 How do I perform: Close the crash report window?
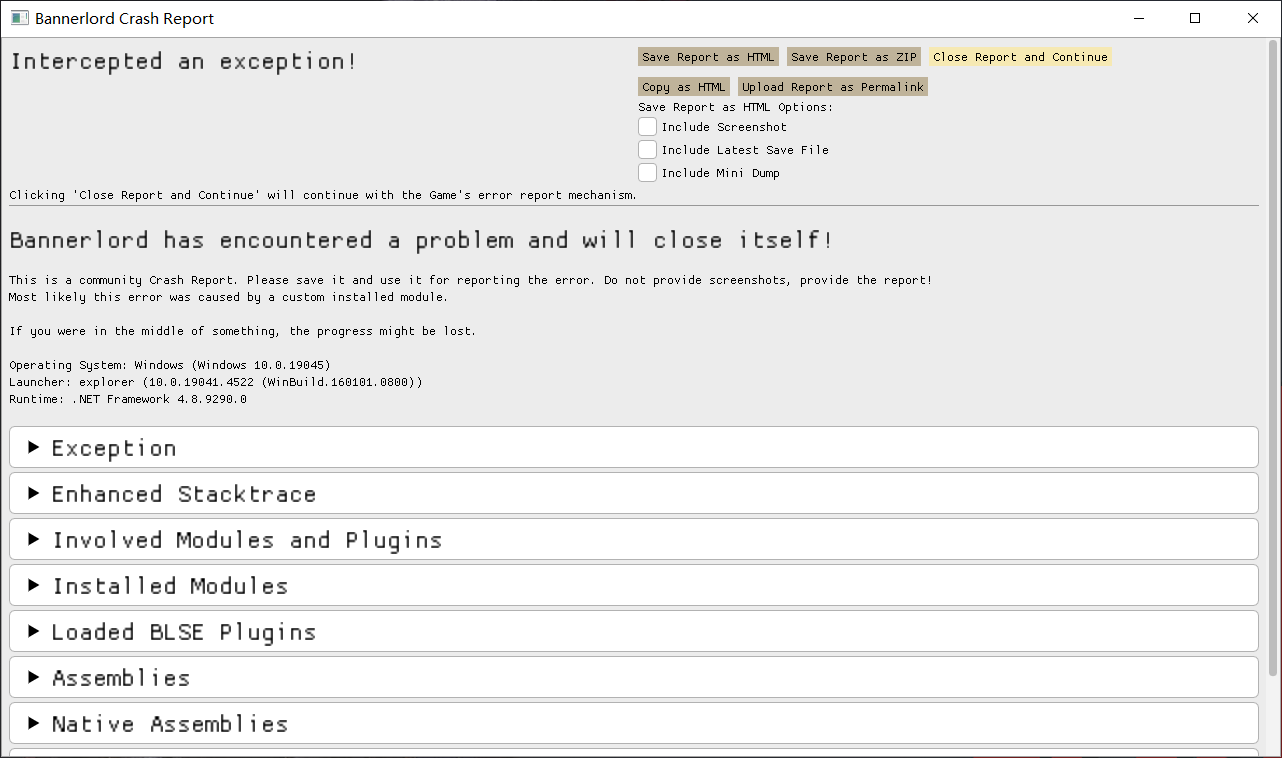pos(1253,18)
